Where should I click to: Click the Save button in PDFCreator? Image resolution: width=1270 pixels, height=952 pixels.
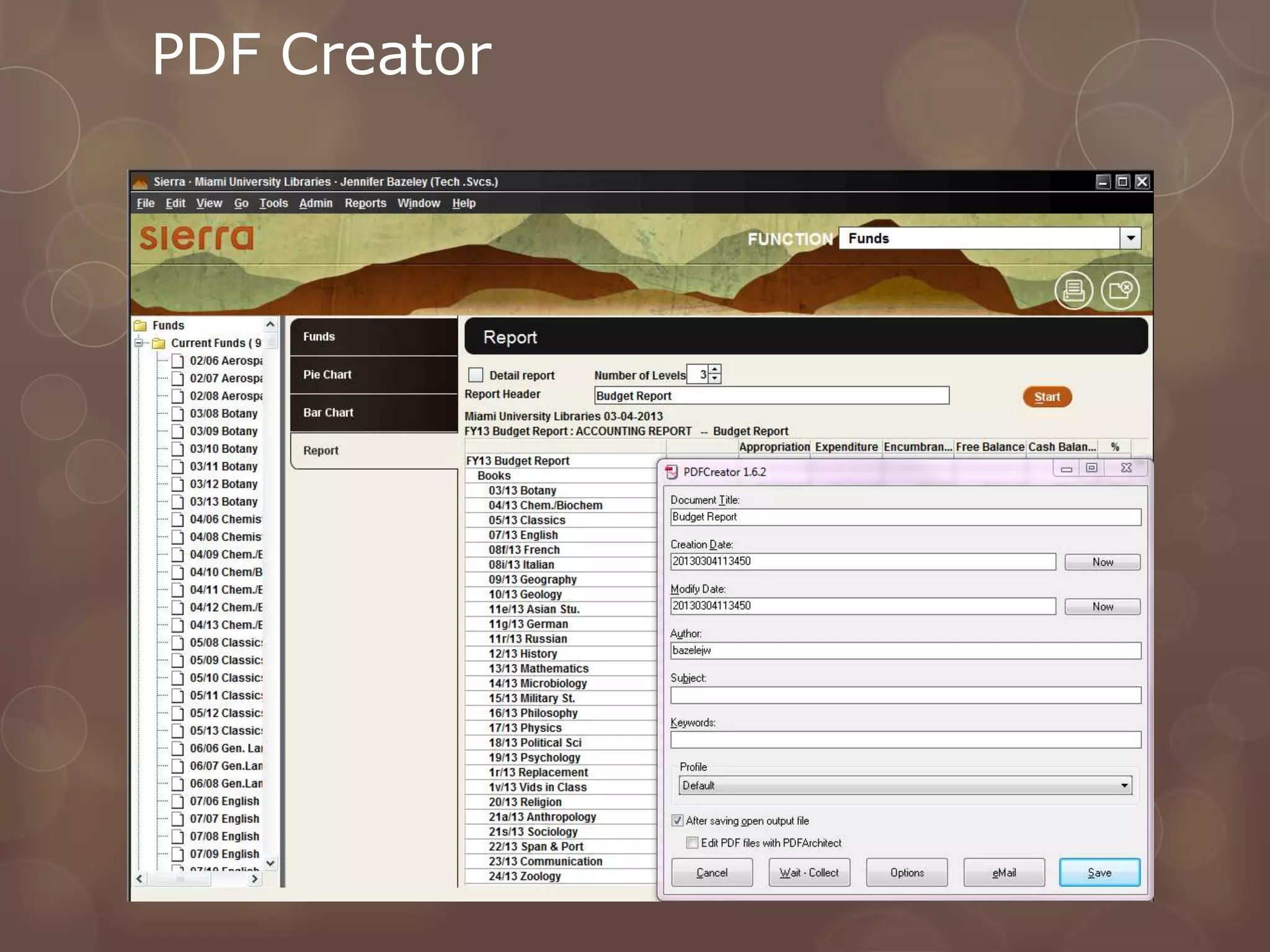1099,873
